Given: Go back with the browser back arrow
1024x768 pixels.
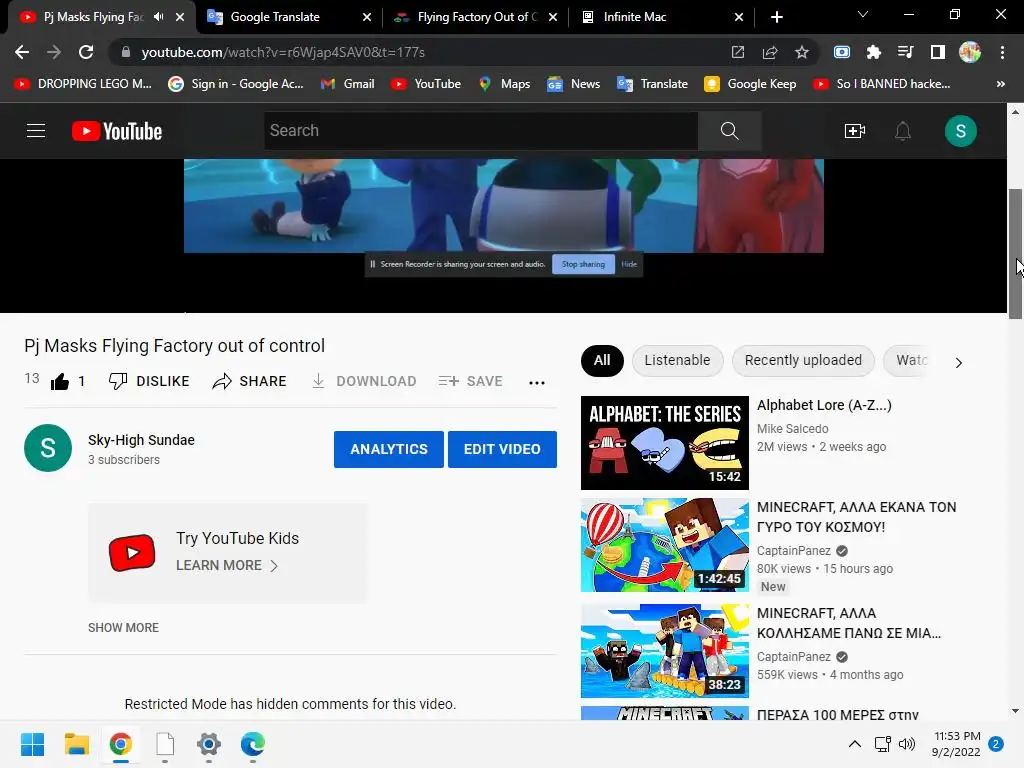Looking at the screenshot, I should click(22, 52).
